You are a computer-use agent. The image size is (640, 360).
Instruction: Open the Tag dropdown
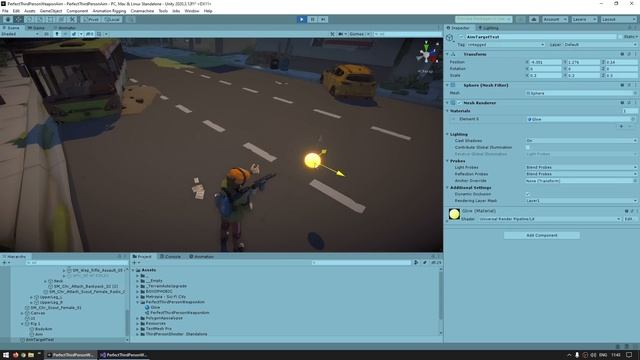point(506,44)
